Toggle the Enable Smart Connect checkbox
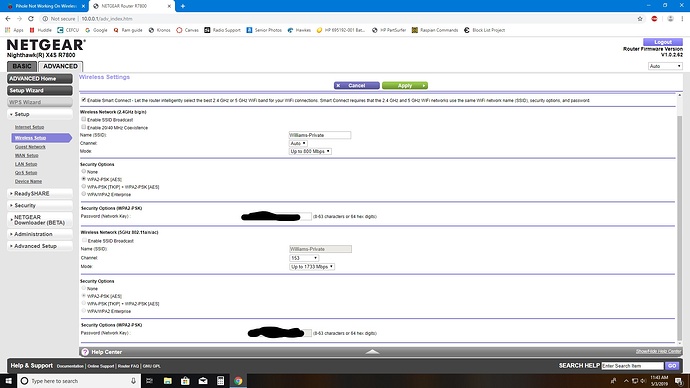 point(84,100)
